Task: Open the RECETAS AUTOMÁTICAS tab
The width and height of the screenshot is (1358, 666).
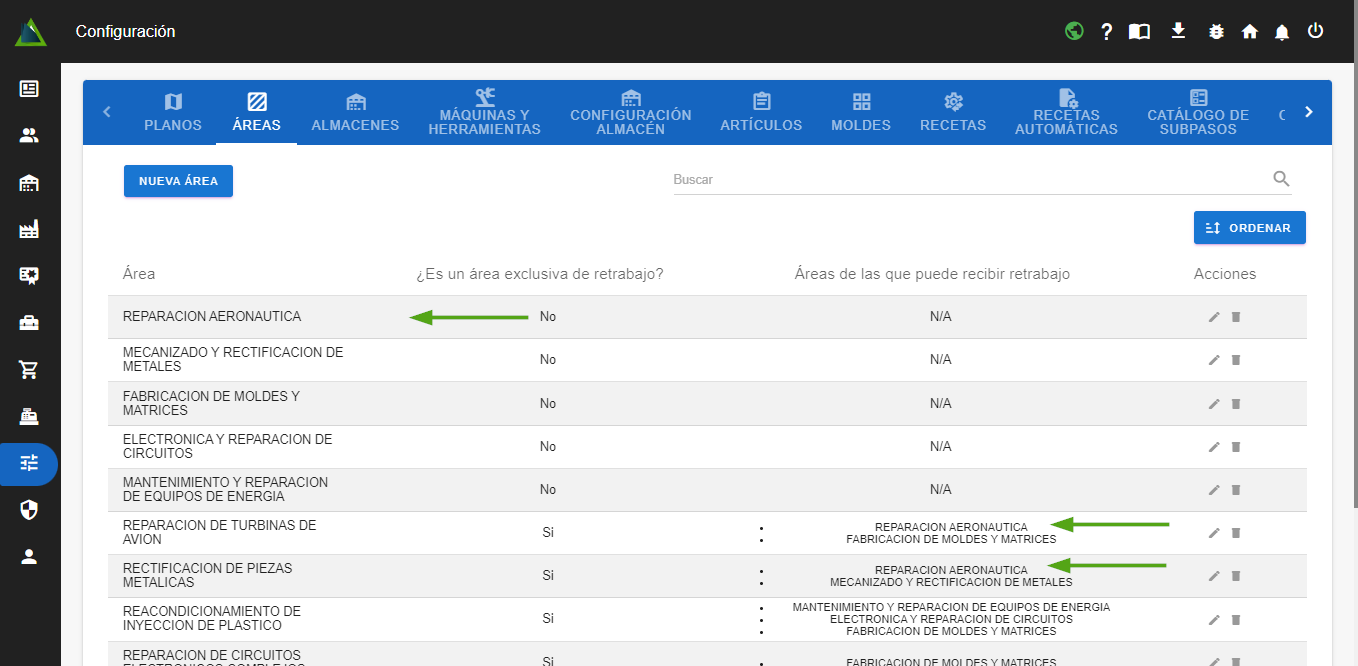Action: point(1066,112)
